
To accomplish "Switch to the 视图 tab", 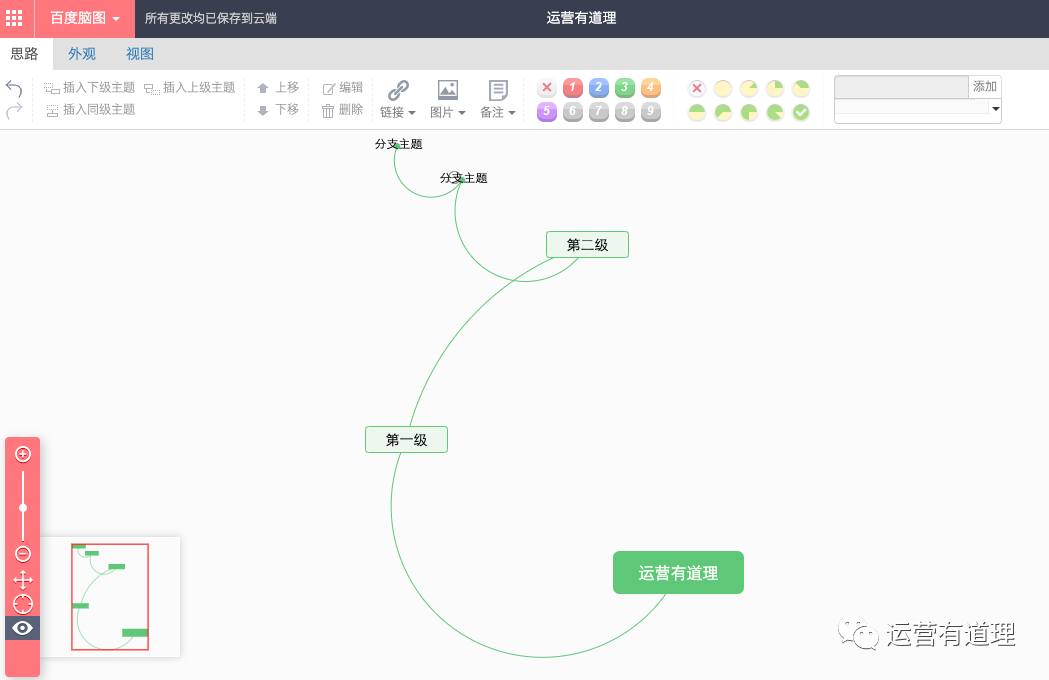I will point(140,54).
